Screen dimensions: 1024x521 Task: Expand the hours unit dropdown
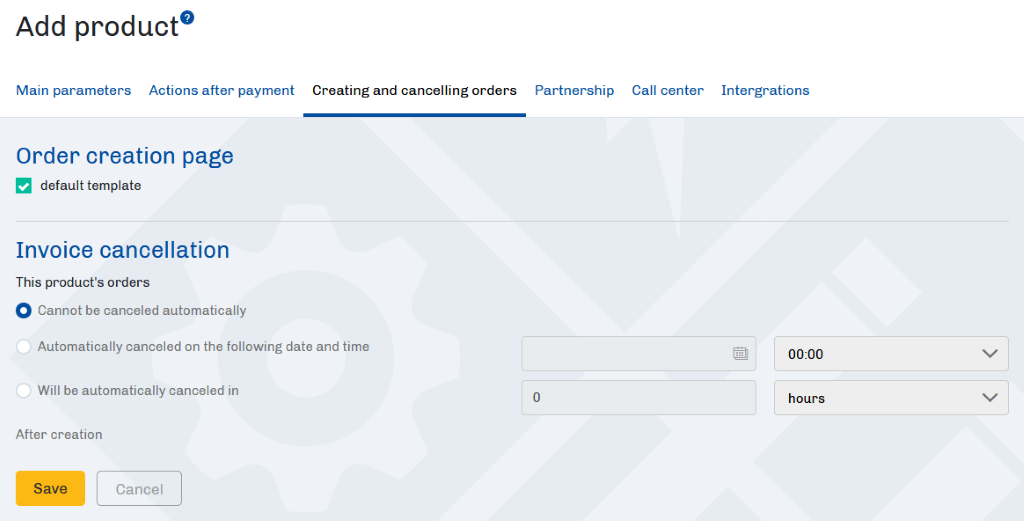[x=891, y=398]
